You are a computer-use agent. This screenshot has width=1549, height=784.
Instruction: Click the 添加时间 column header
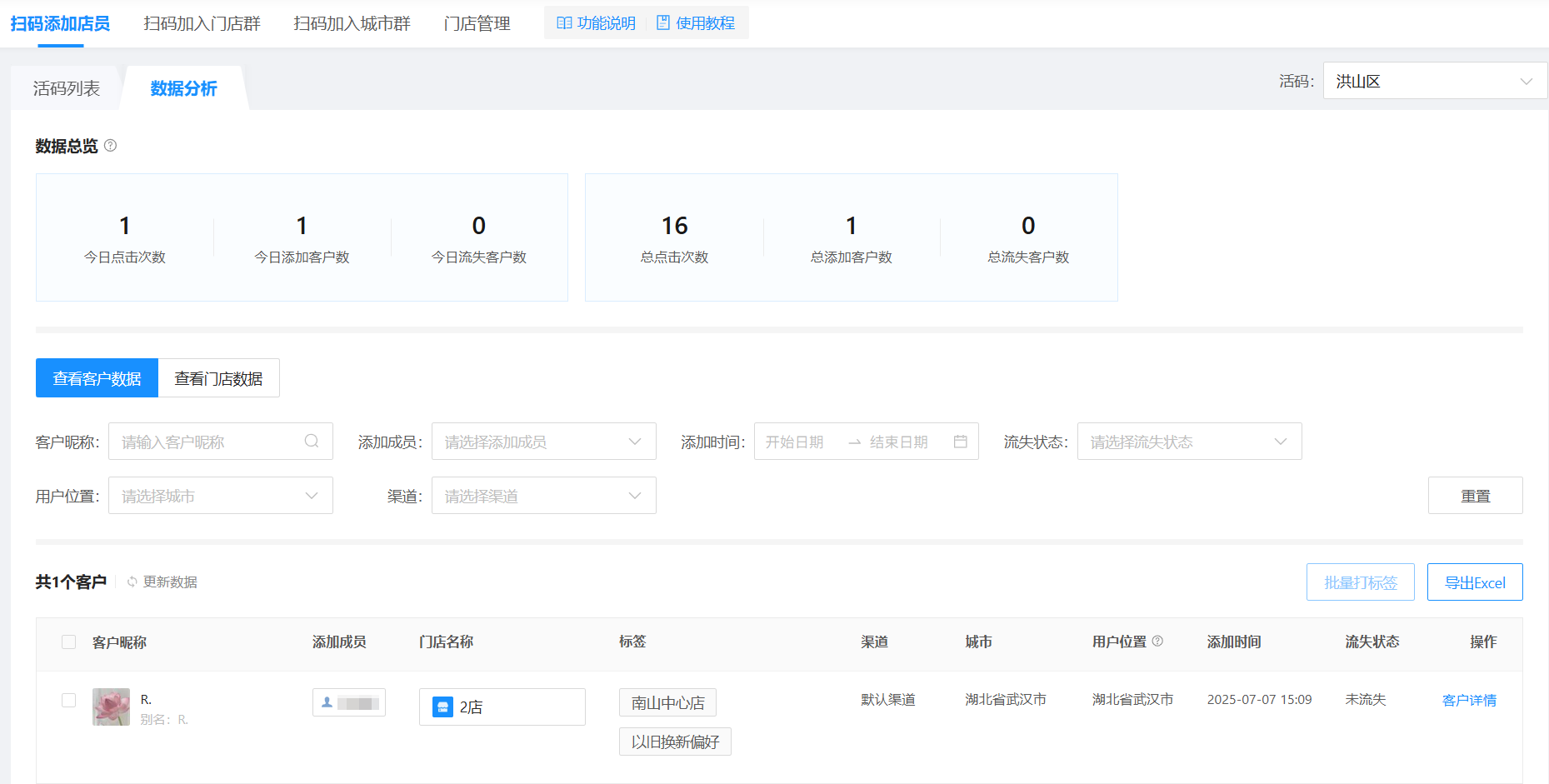pyautogui.click(x=1234, y=642)
